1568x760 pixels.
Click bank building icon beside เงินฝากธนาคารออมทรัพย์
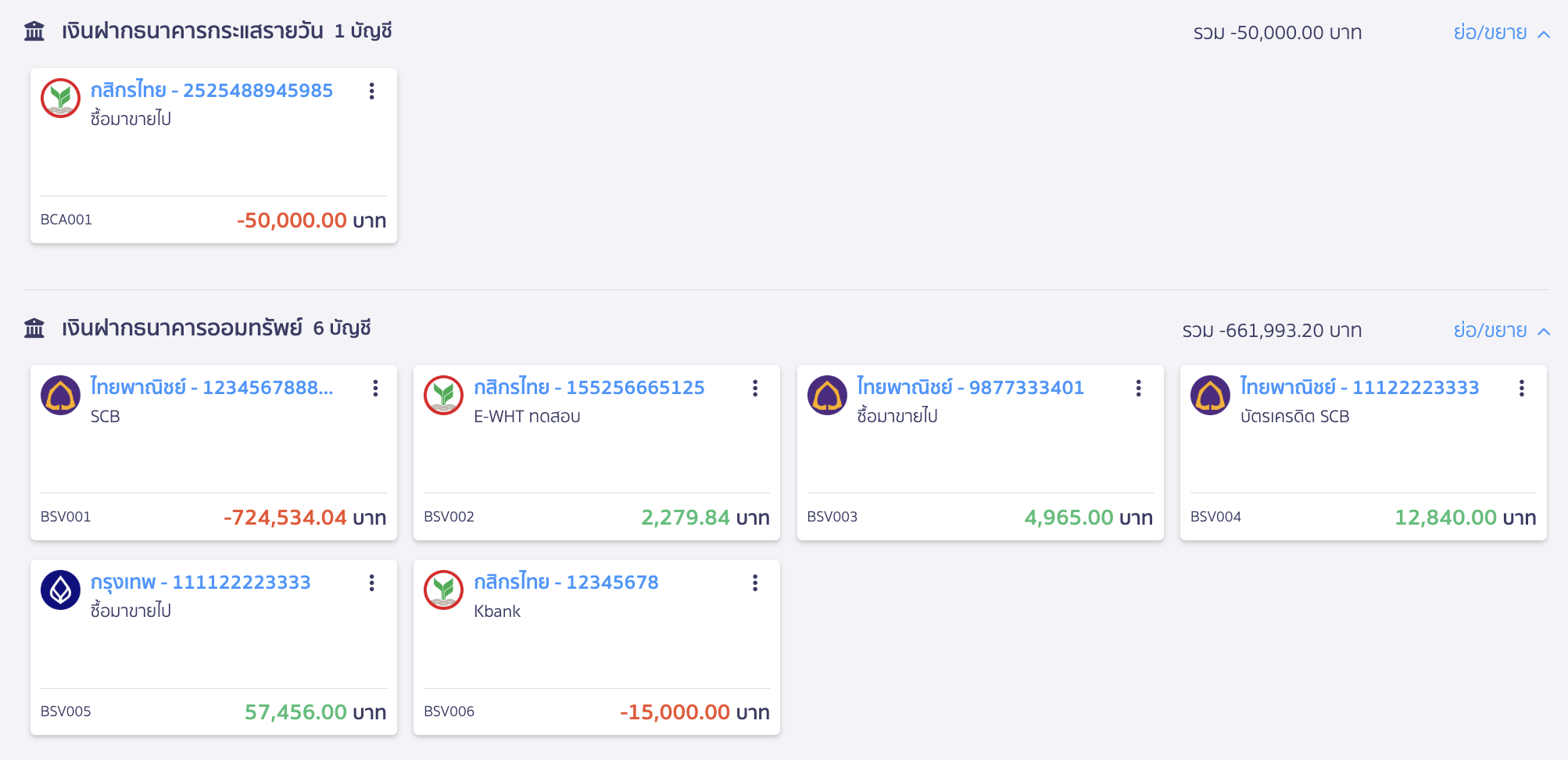(x=34, y=328)
